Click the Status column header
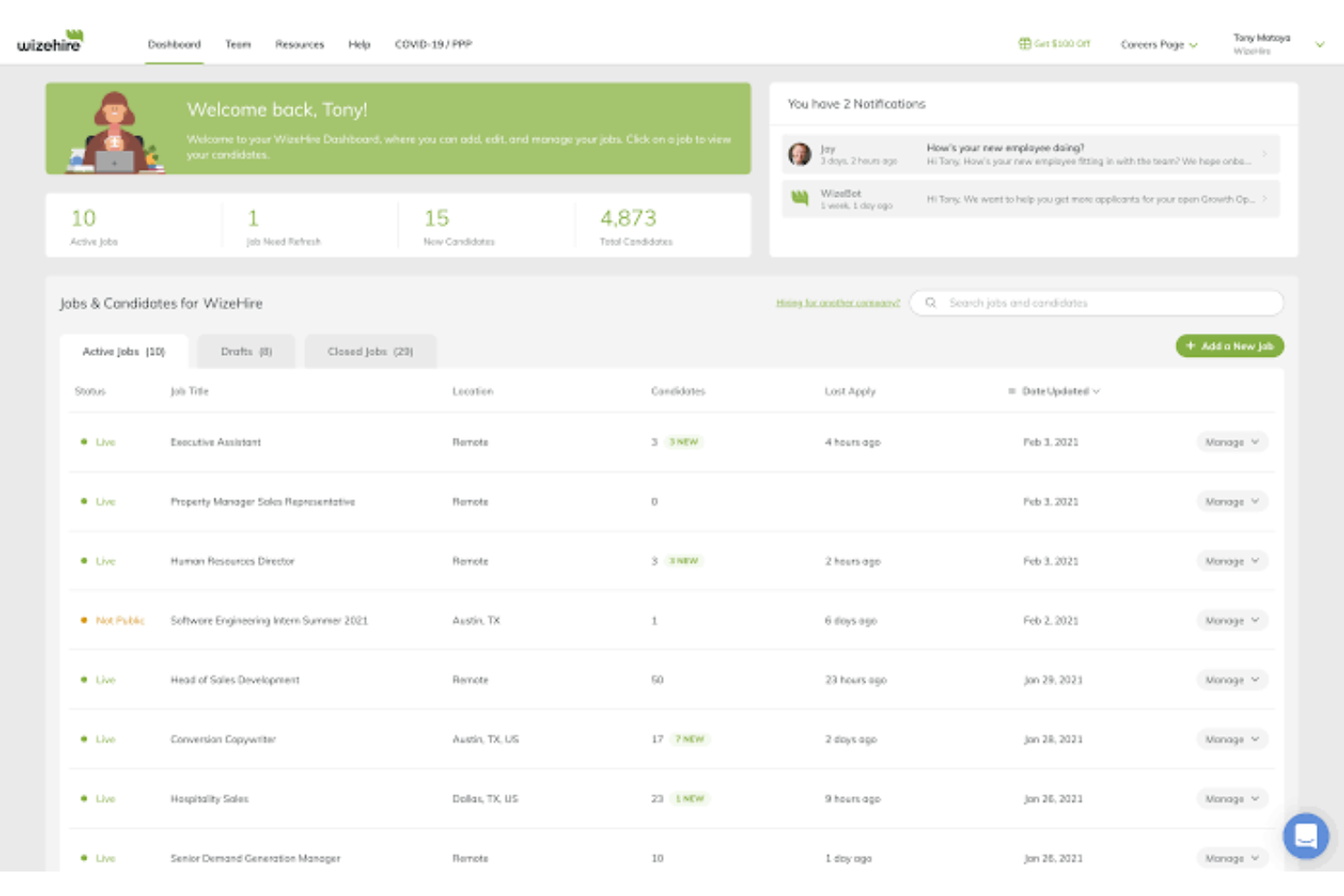This screenshot has width=1344, height=896. [90, 391]
